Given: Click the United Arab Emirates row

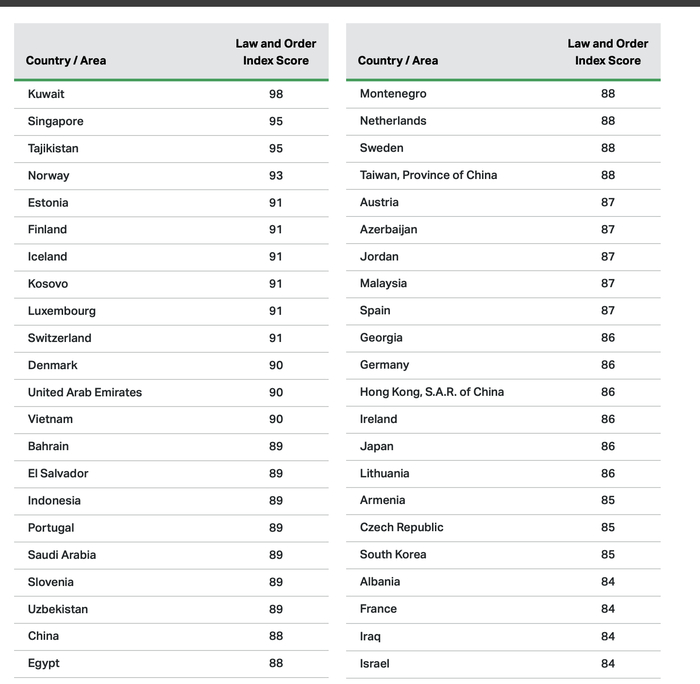Looking at the screenshot, I should tap(85, 392).
